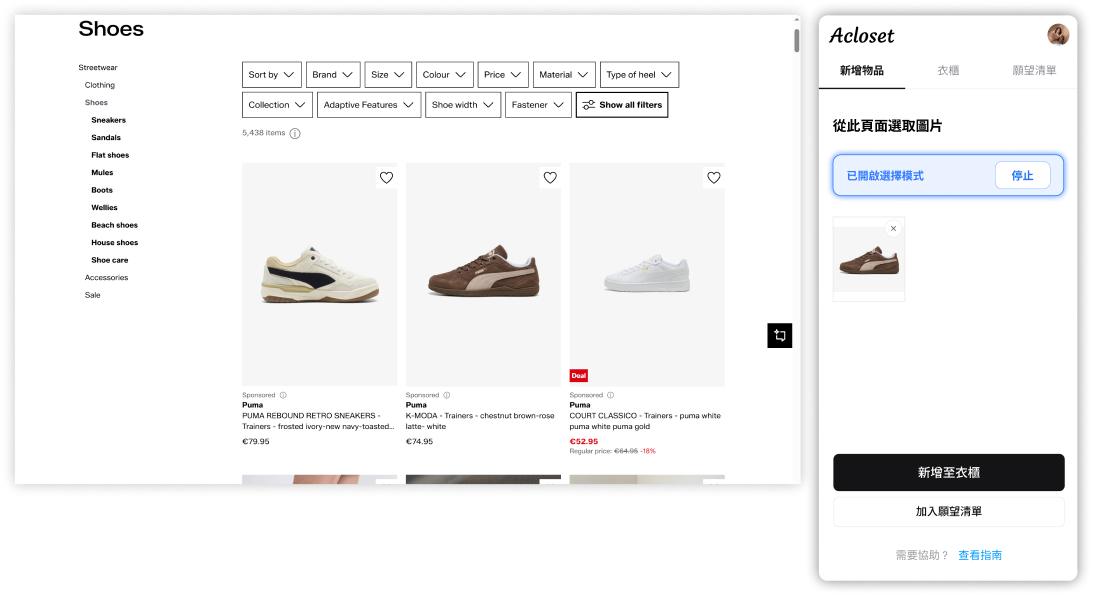Open the Size filter dropdown
This screenshot has width=1093, height=596.
pos(388,75)
